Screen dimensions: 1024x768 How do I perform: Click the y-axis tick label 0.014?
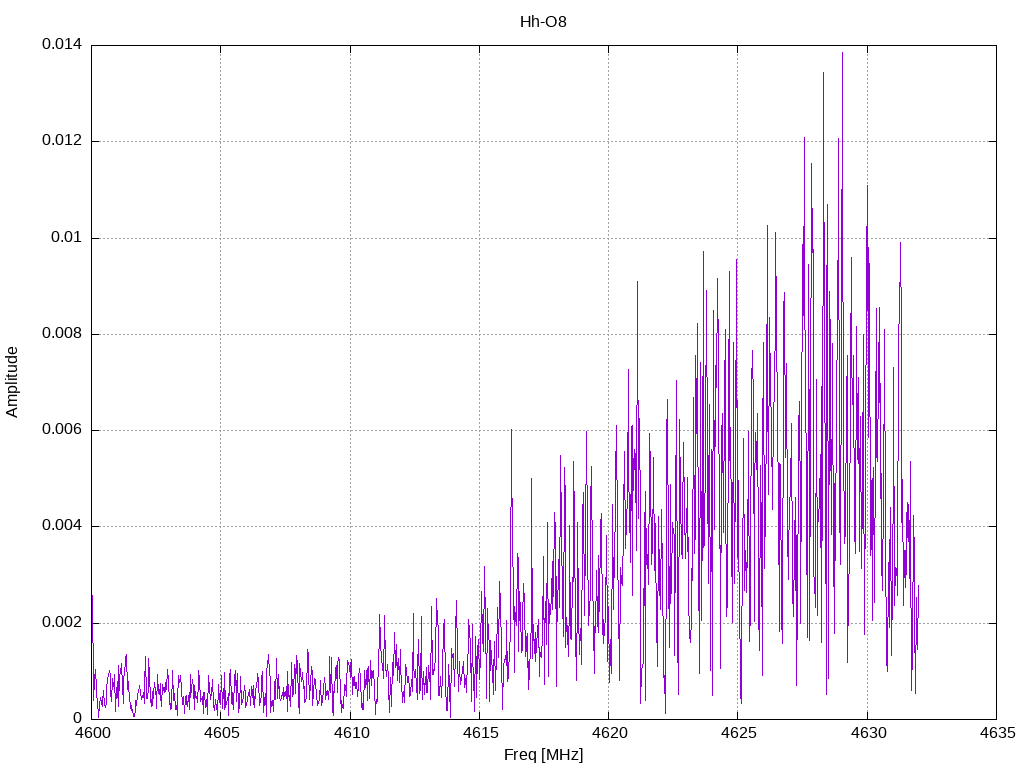pyautogui.click(x=62, y=44)
